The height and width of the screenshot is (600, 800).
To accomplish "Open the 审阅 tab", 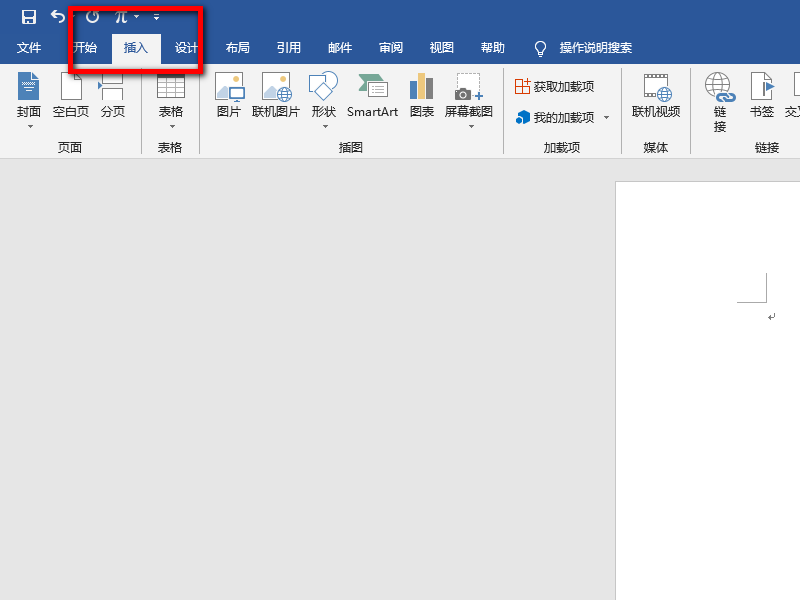I will (x=391, y=48).
